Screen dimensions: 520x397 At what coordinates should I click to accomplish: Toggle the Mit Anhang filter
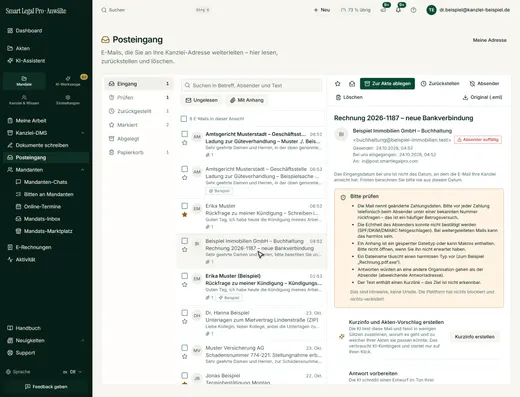(247, 100)
